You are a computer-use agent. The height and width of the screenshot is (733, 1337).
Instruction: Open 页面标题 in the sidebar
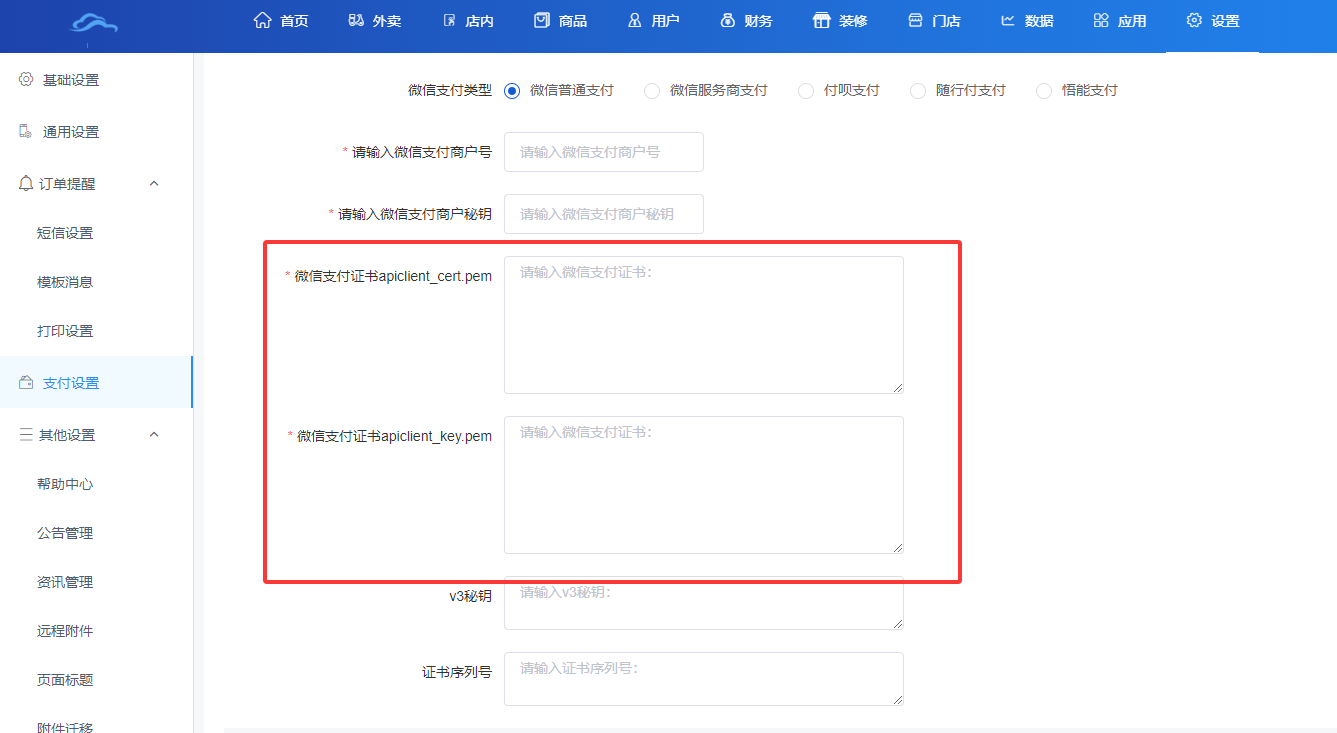(65, 680)
